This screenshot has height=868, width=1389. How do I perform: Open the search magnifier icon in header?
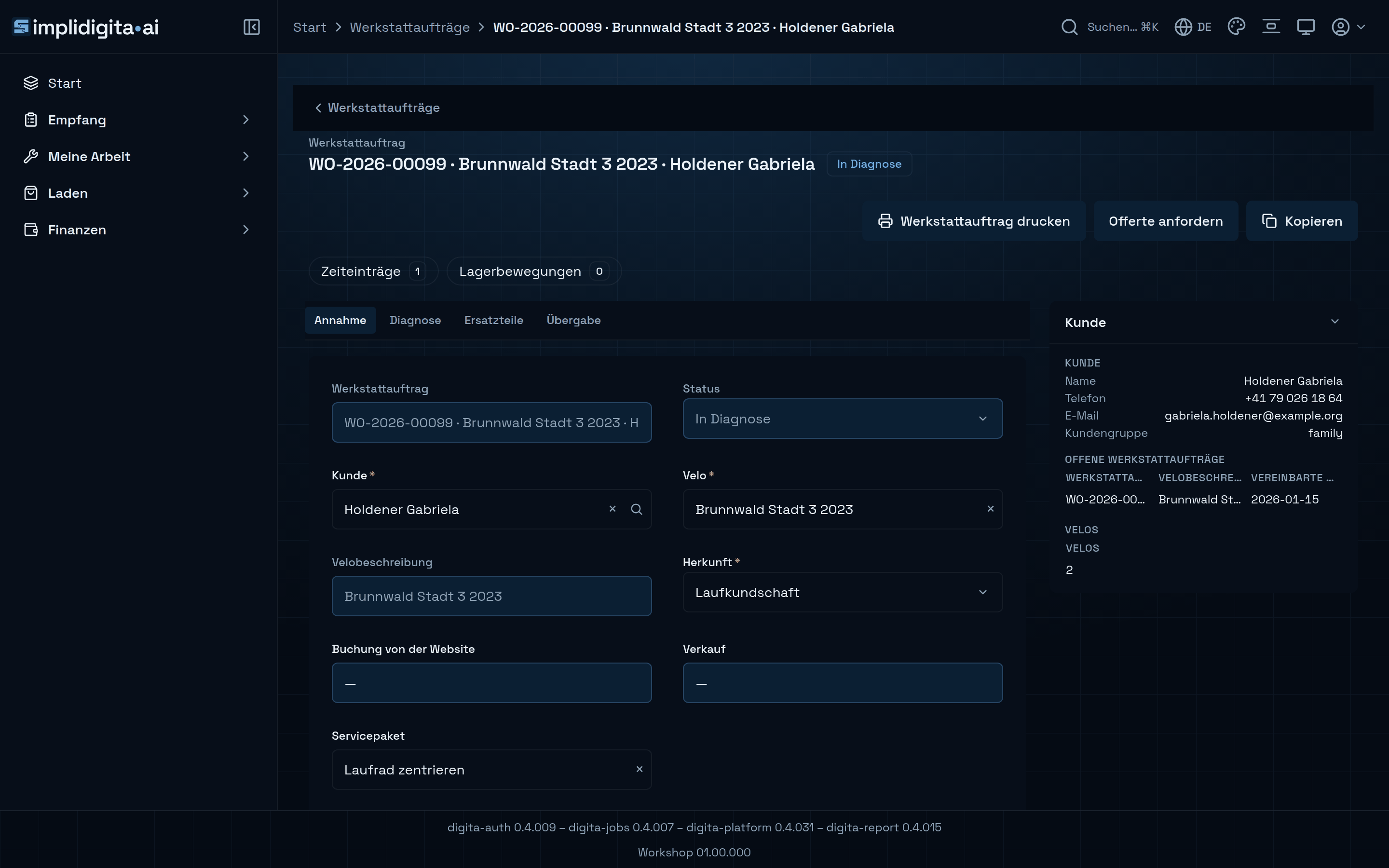point(1069,27)
